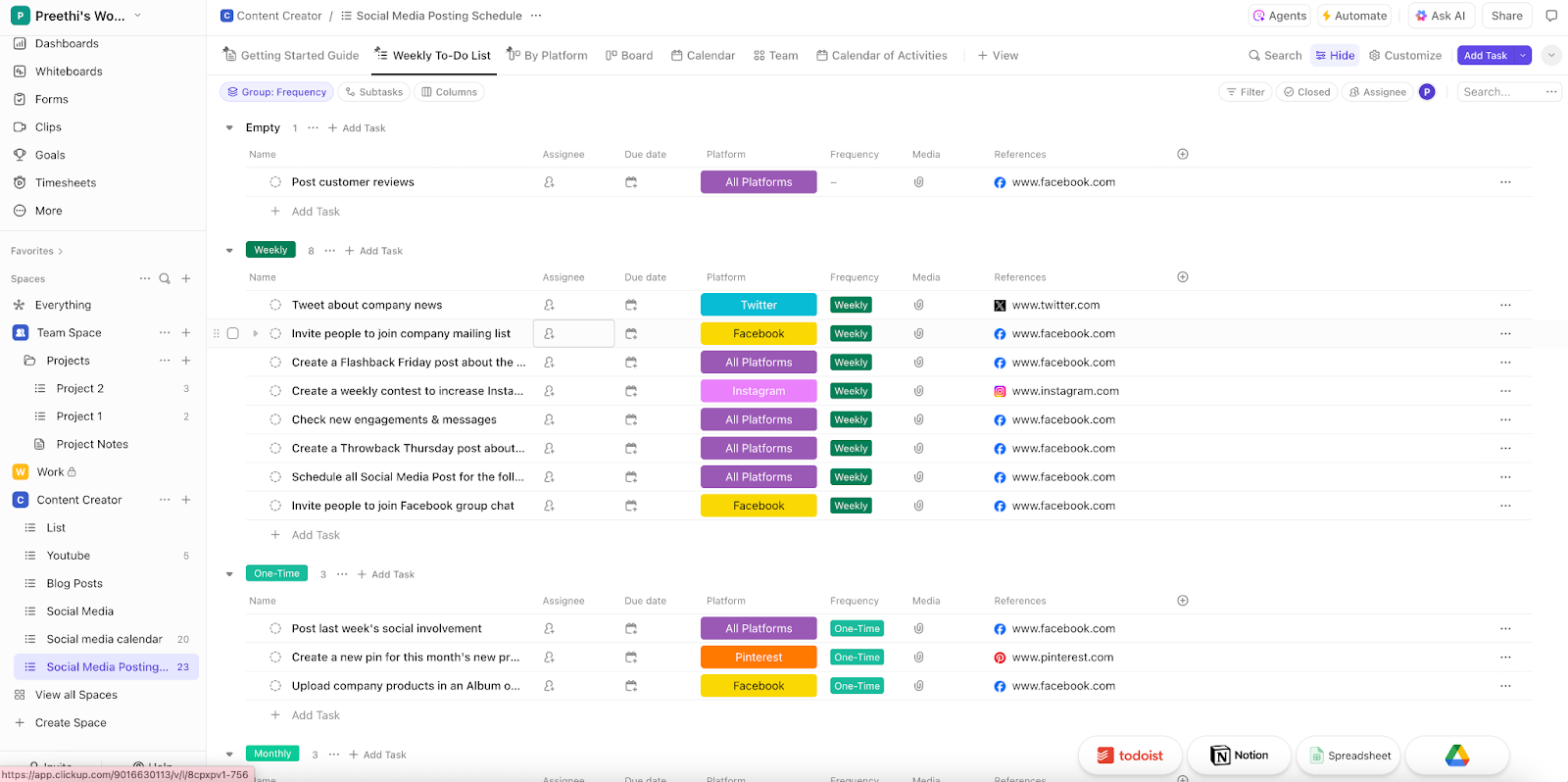The height and width of the screenshot is (782, 1568).
Task: Add a new column with the plus icon in Weekly group
Action: 1183,277
